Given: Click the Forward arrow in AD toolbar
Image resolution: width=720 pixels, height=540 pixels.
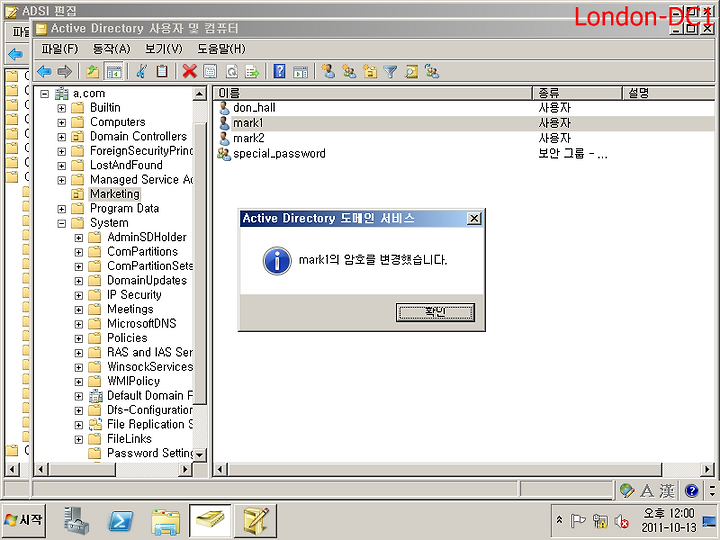Looking at the screenshot, I should 65,71.
